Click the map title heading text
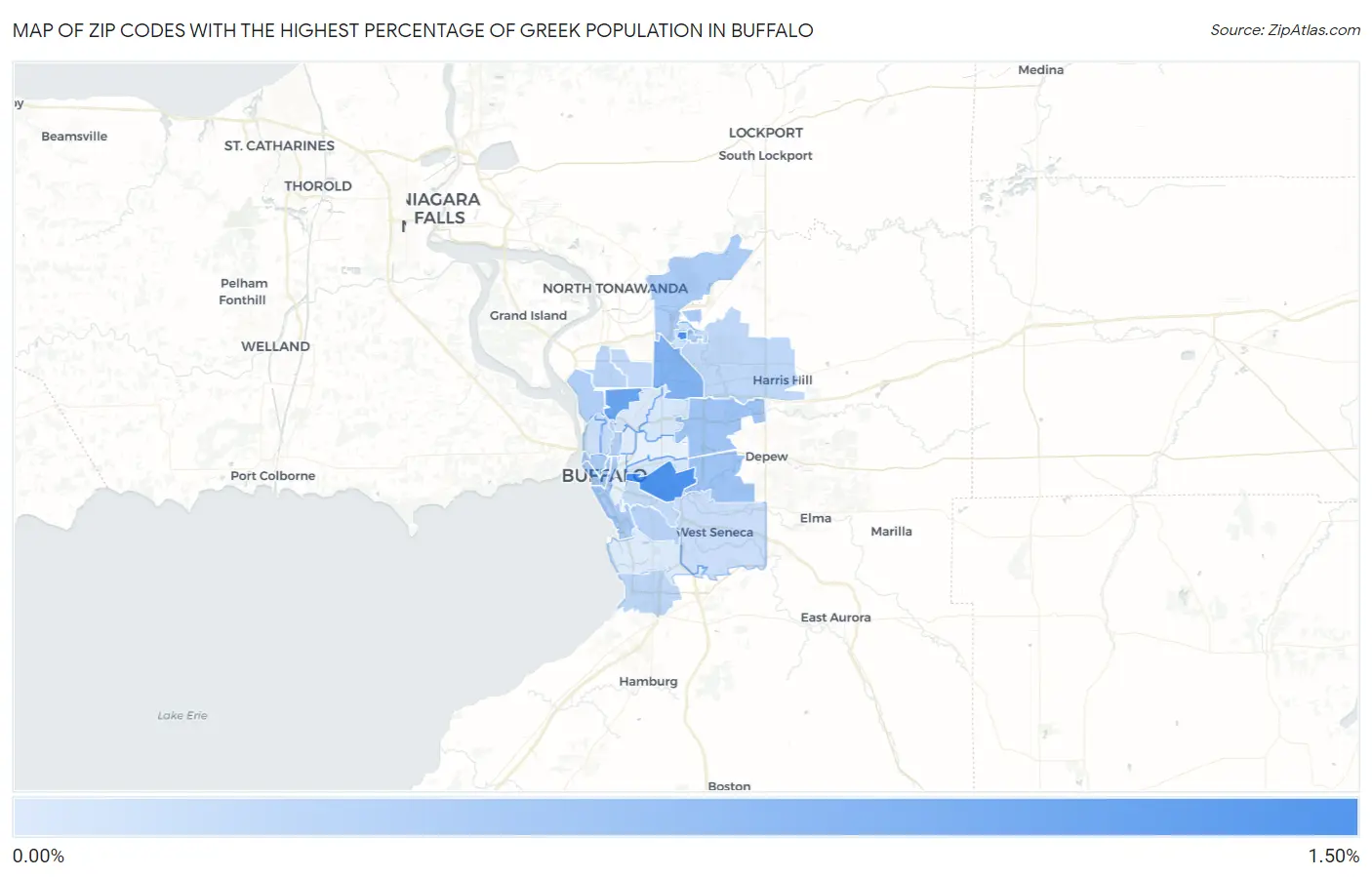1372x877 pixels. point(413,30)
